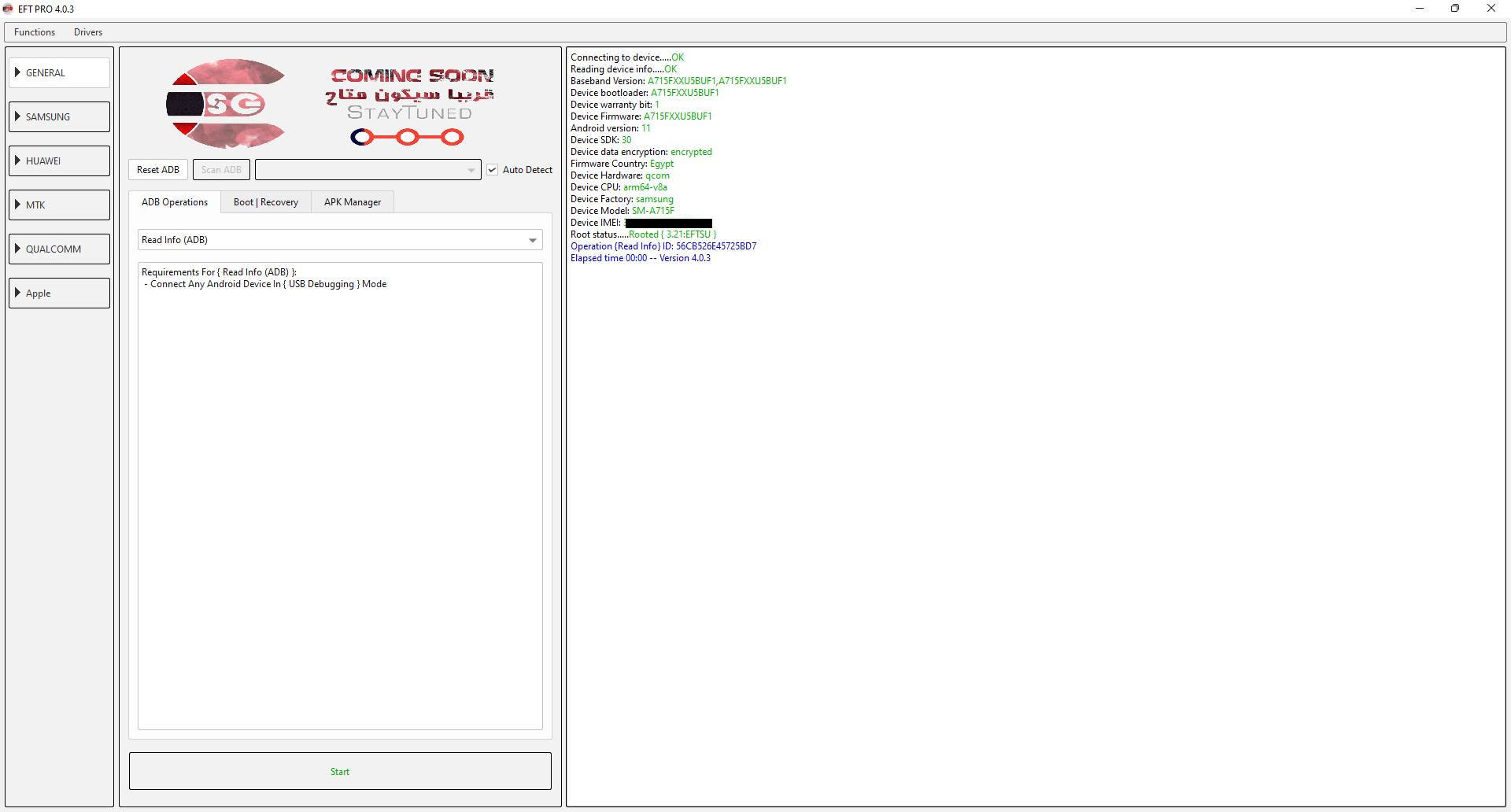The width and height of the screenshot is (1511, 812).
Task: Click the Device Firmware log line
Action: 641,116
